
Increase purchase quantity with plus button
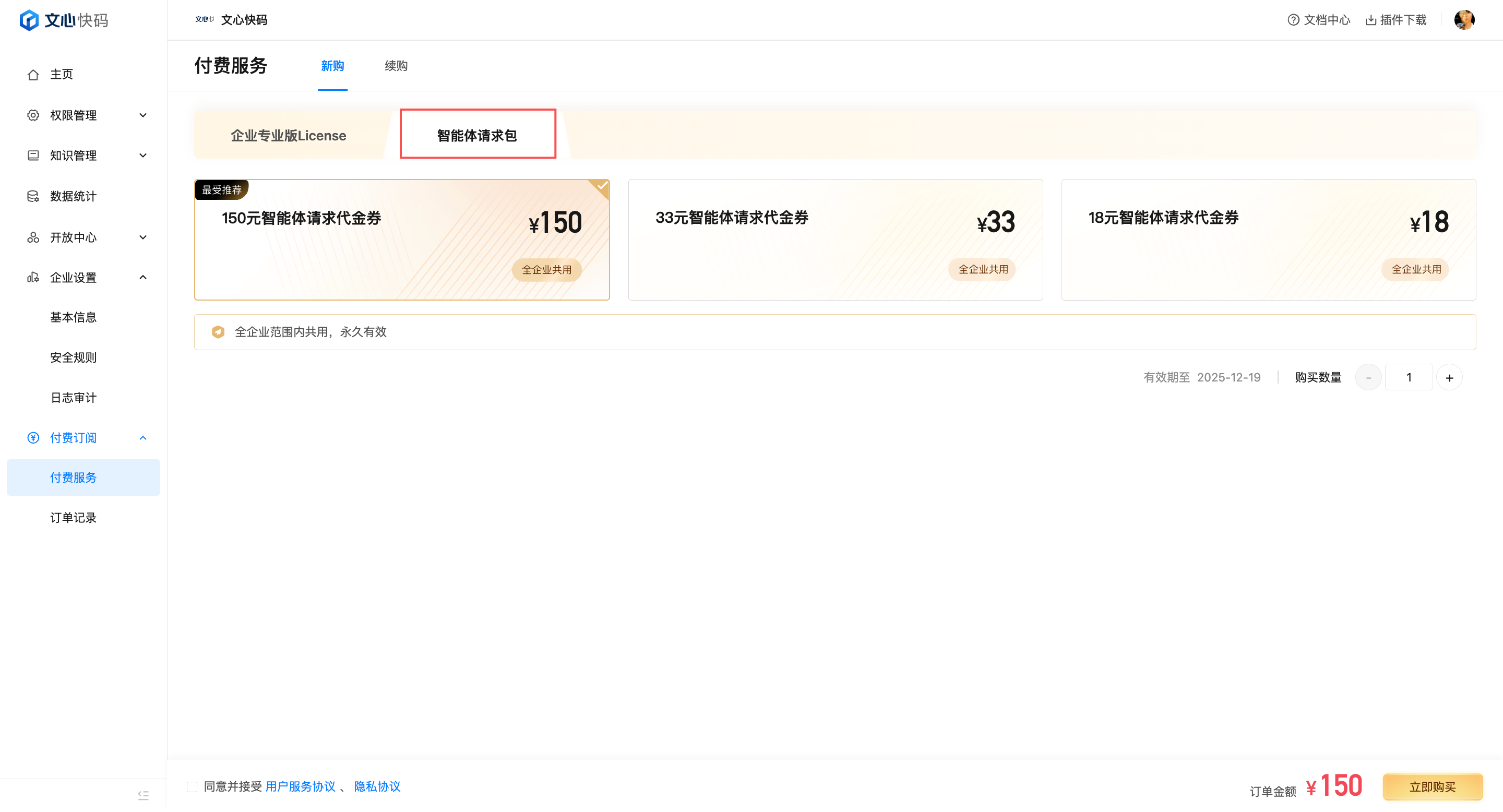pyautogui.click(x=1449, y=378)
